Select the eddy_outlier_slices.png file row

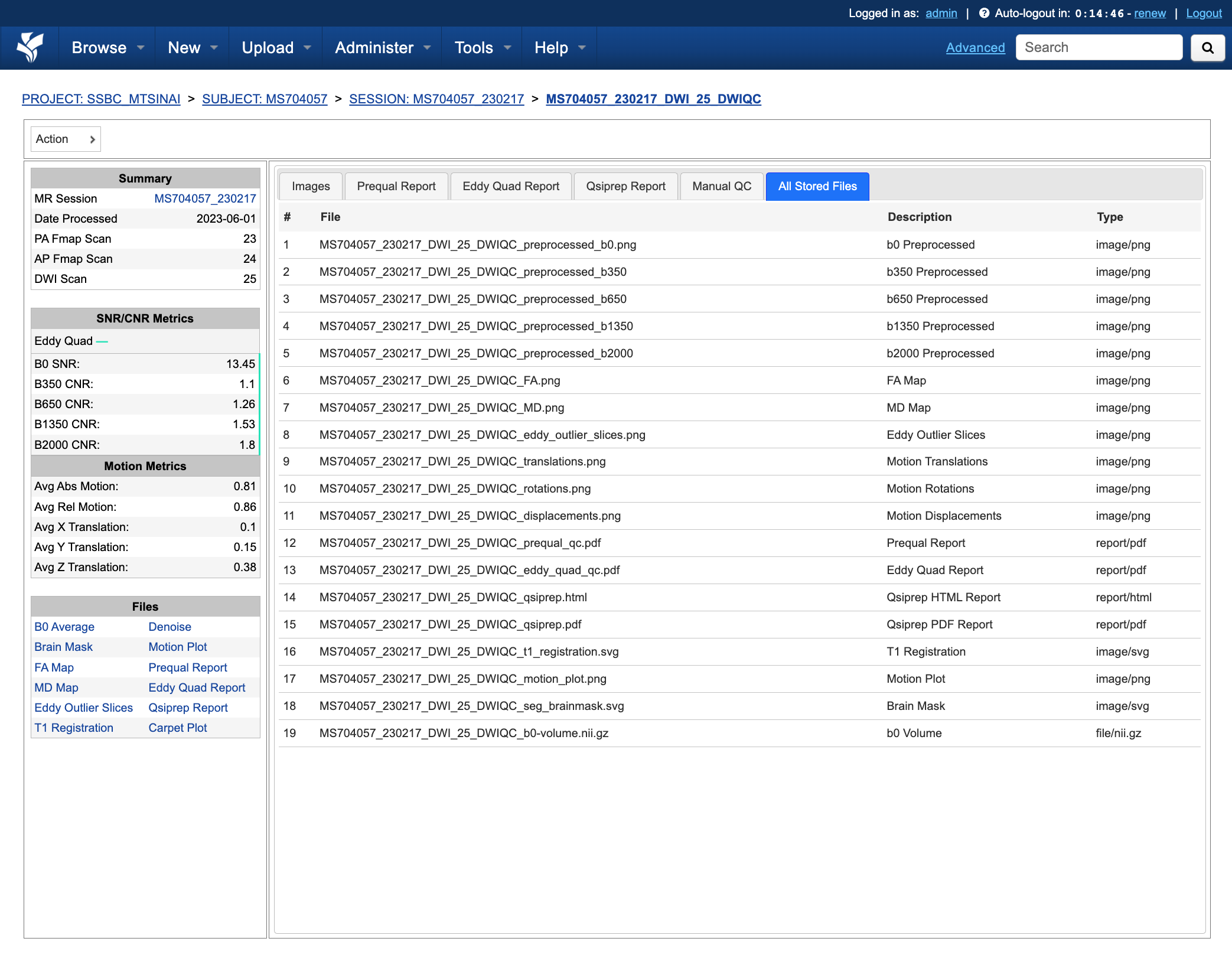click(739, 435)
